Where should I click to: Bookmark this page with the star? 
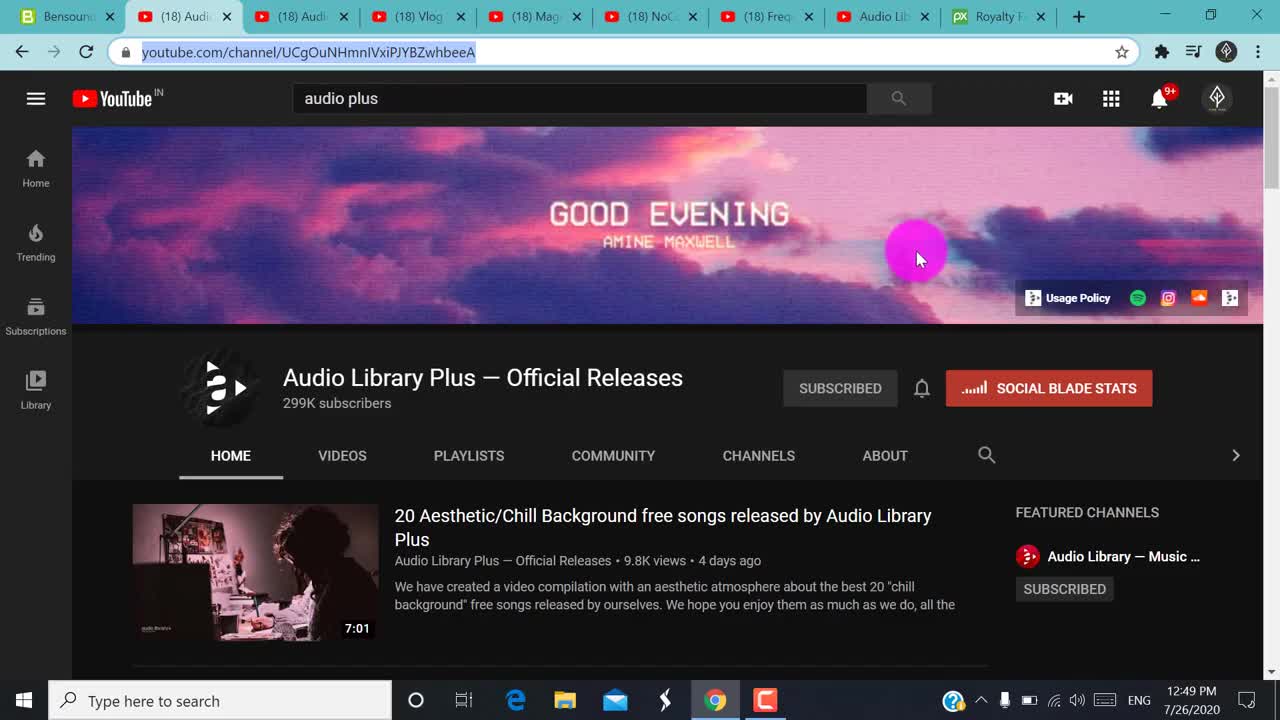click(1122, 52)
